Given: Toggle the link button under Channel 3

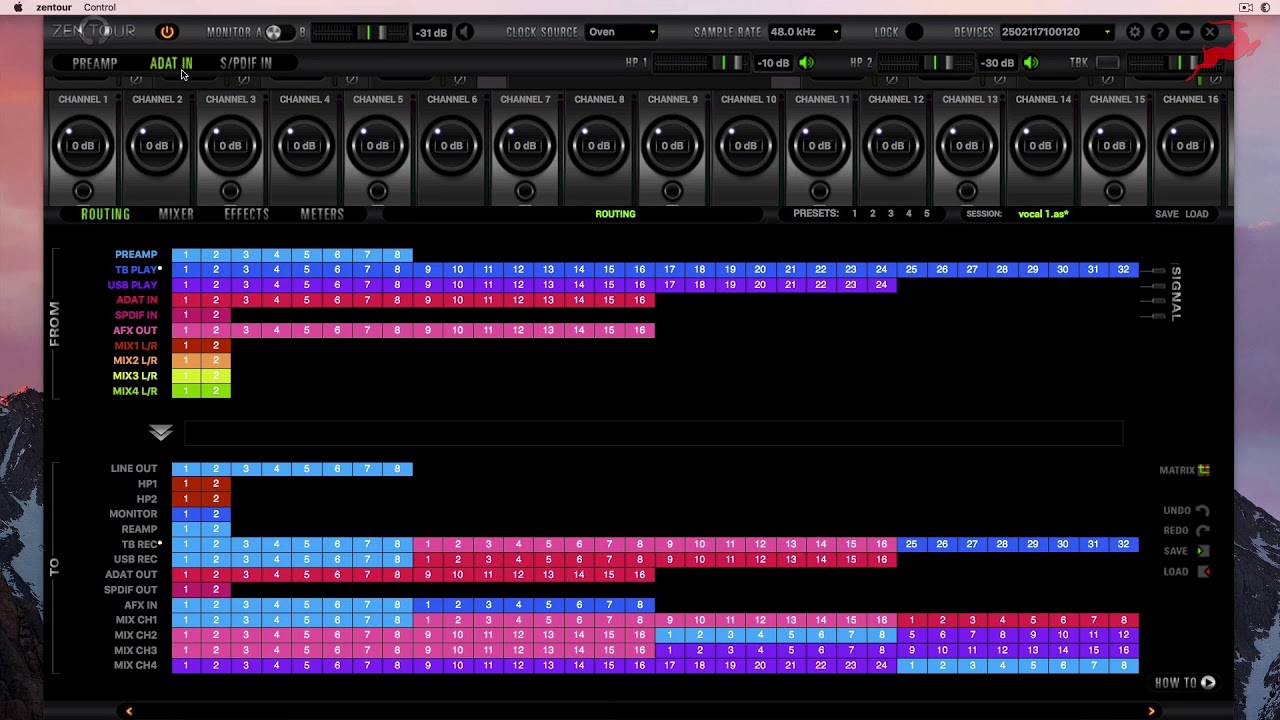Looking at the screenshot, I should 230,191.
